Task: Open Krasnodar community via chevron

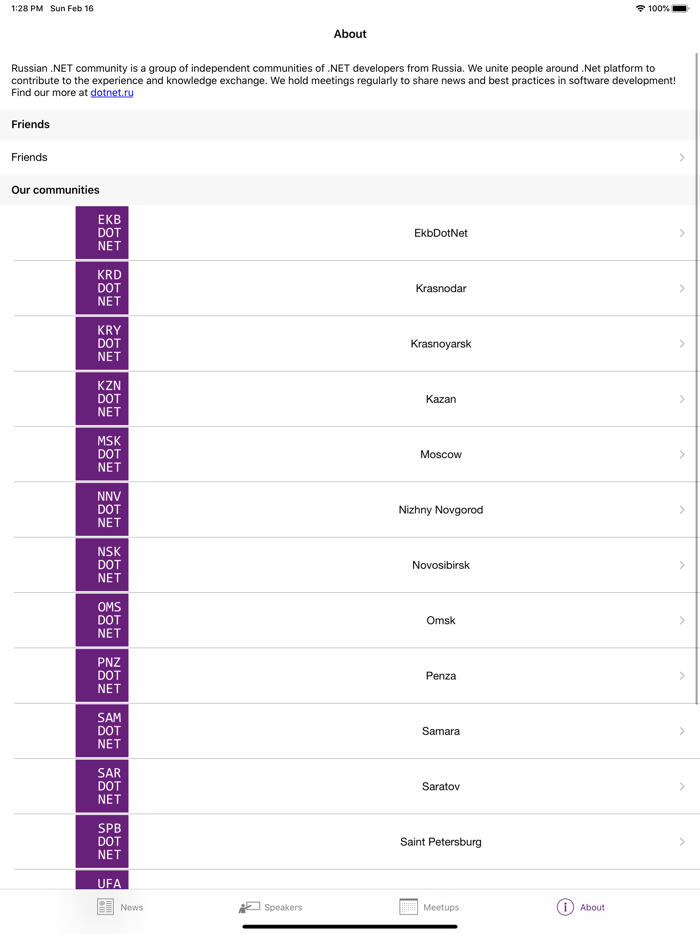Action: click(682, 288)
